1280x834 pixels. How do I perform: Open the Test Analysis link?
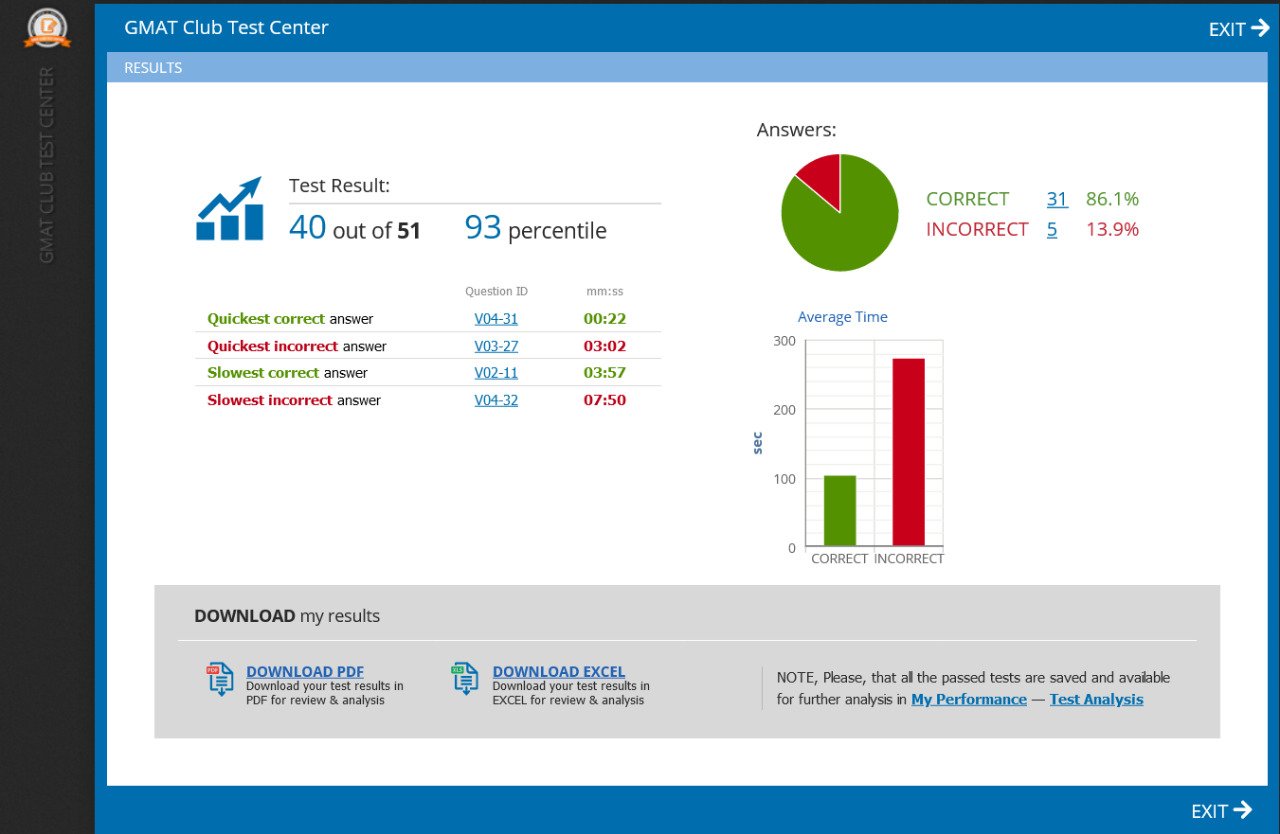1097,699
